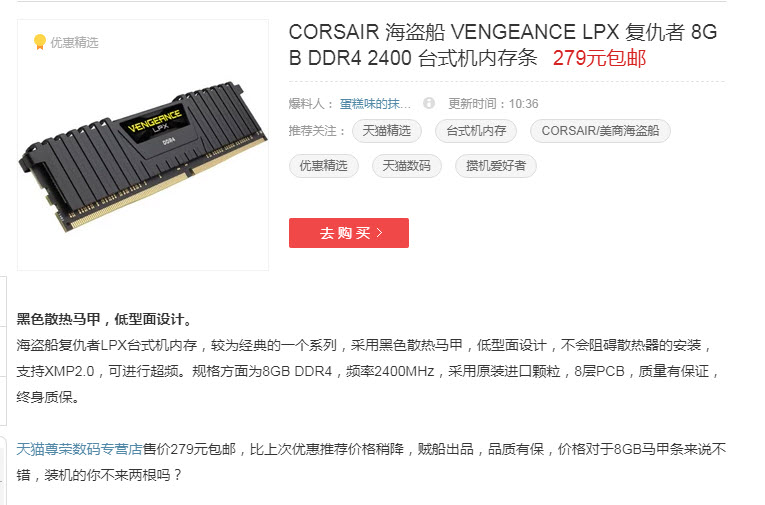Click the yellow medal badge icon

tap(40, 42)
